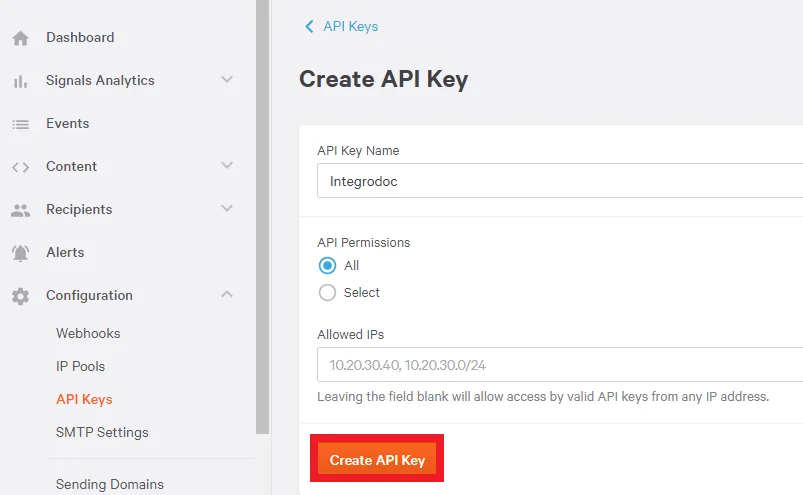Click the sidebar vertical scrollbar

[x=263, y=217]
